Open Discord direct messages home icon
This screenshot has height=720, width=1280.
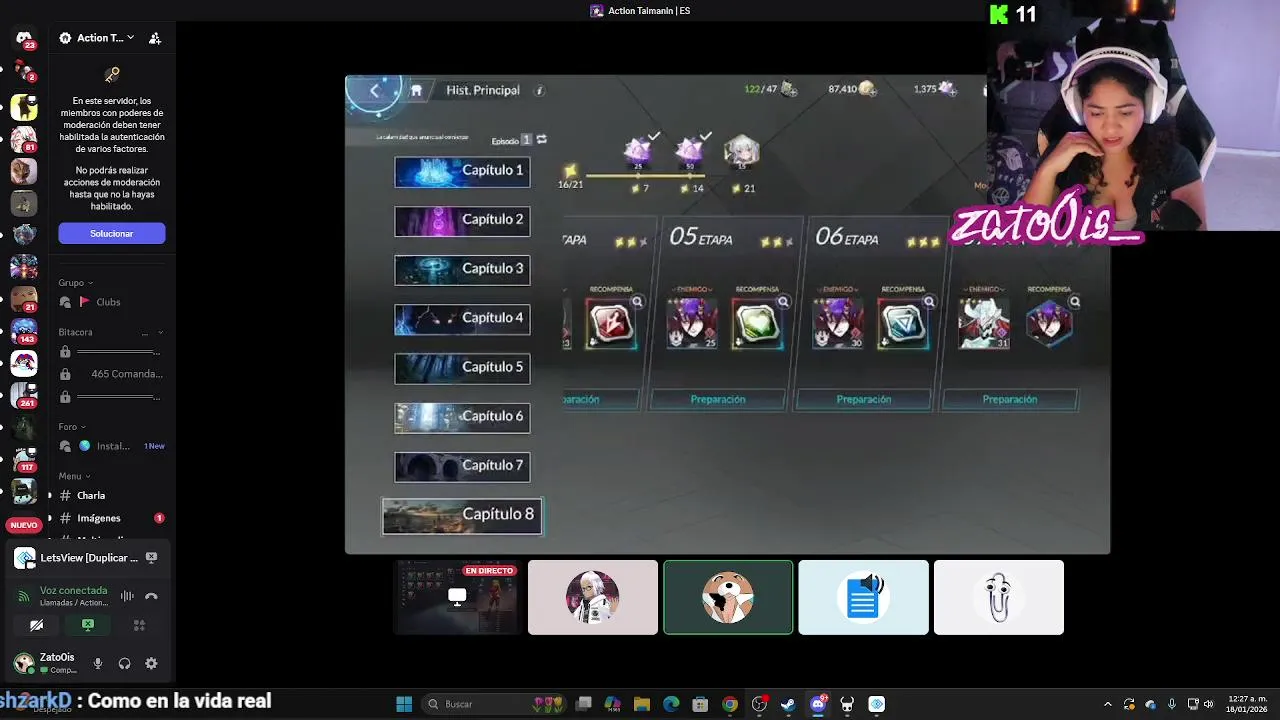tap(24, 38)
